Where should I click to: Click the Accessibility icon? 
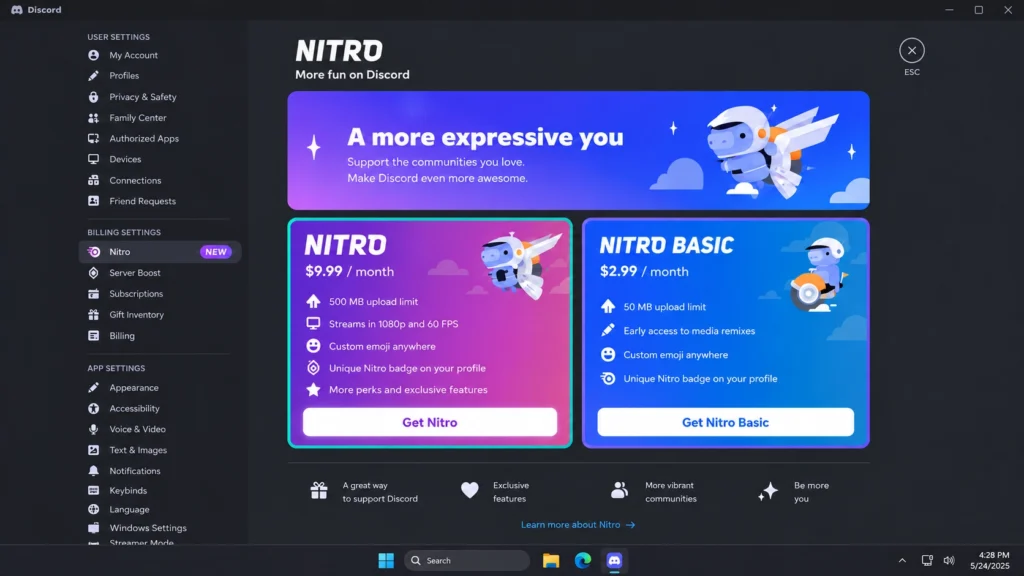click(93, 409)
